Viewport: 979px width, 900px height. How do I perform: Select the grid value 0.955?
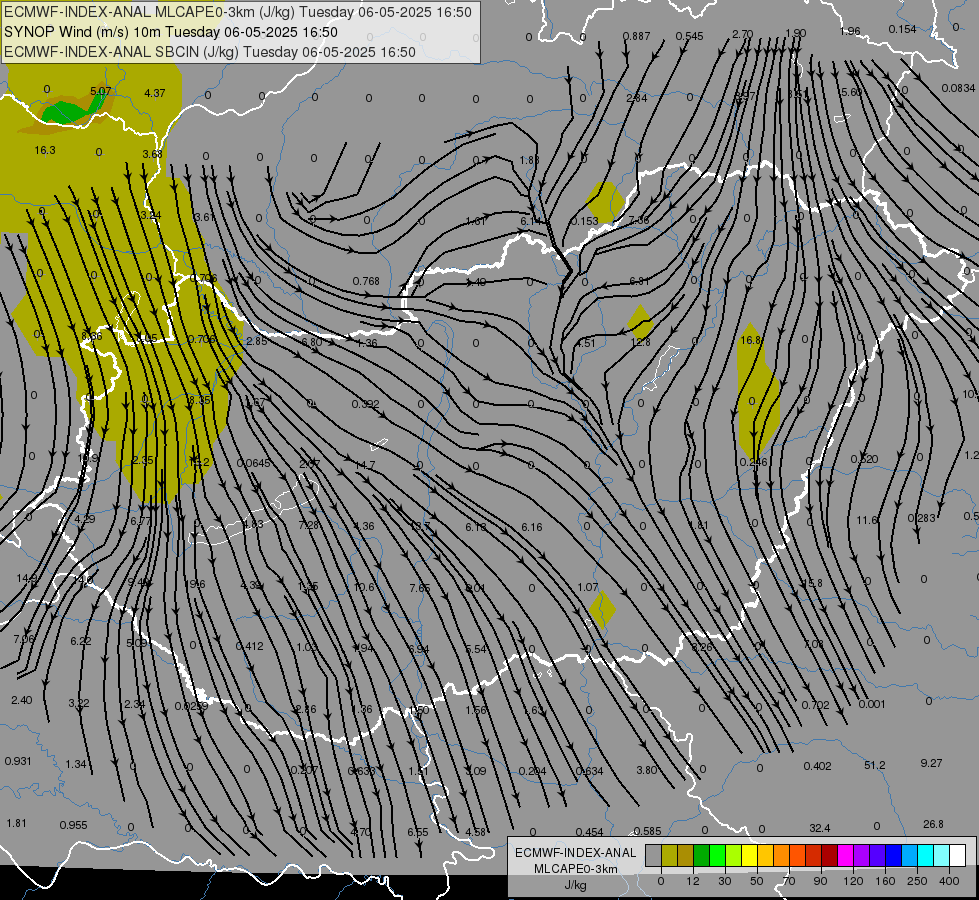[x=74, y=826]
